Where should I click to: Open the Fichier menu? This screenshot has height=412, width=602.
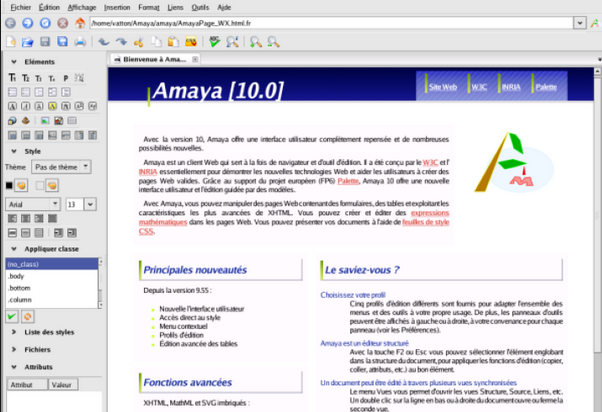21,7
